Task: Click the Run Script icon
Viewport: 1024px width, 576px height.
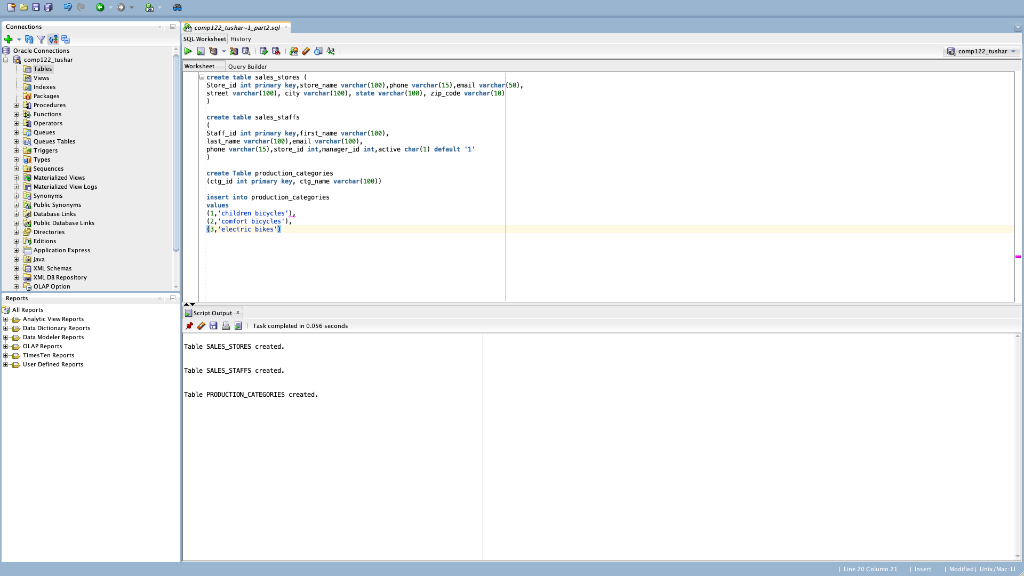Action: [x=200, y=51]
